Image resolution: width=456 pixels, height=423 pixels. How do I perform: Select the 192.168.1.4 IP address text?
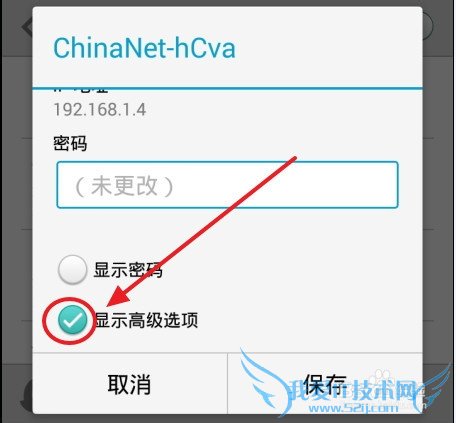(100, 110)
